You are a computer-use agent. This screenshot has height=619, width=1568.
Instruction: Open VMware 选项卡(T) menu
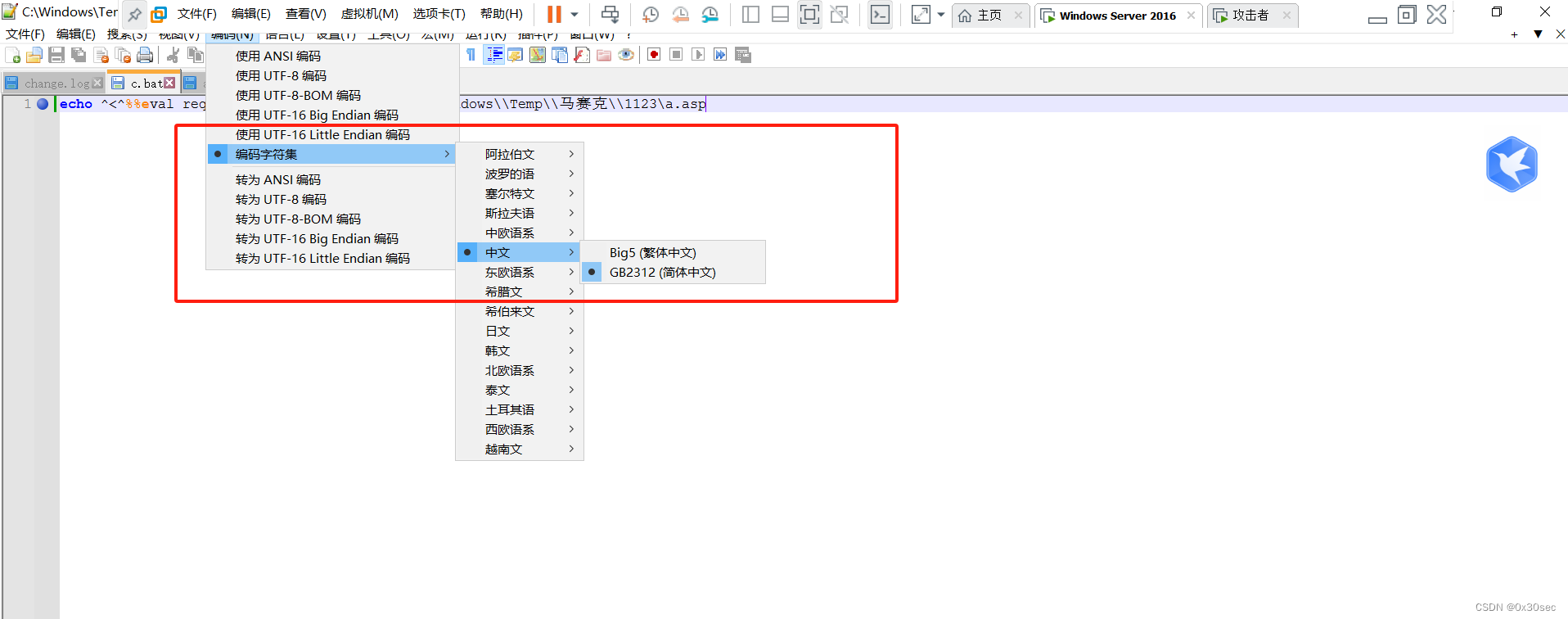(439, 14)
